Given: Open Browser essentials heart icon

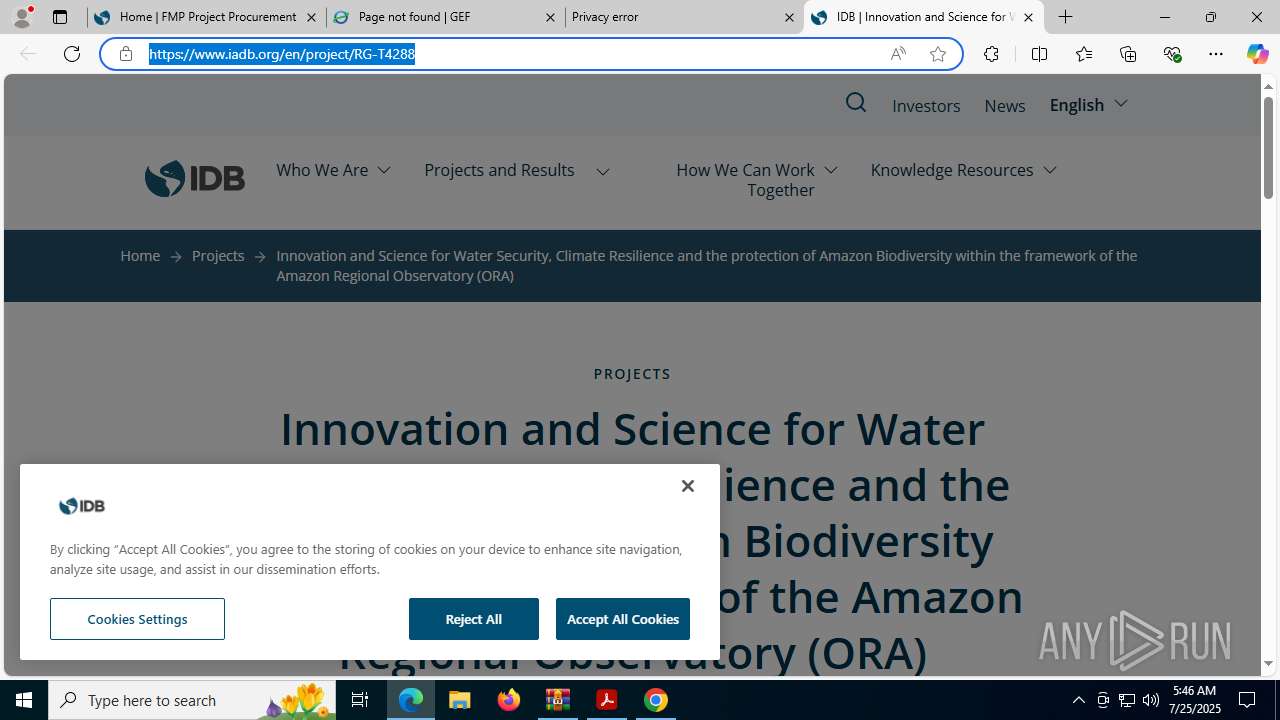Looking at the screenshot, I should click(x=1172, y=54).
